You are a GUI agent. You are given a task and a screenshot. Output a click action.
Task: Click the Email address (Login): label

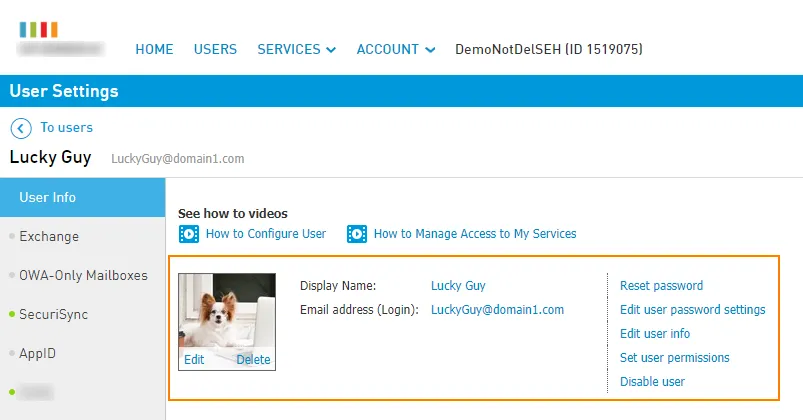pos(359,310)
